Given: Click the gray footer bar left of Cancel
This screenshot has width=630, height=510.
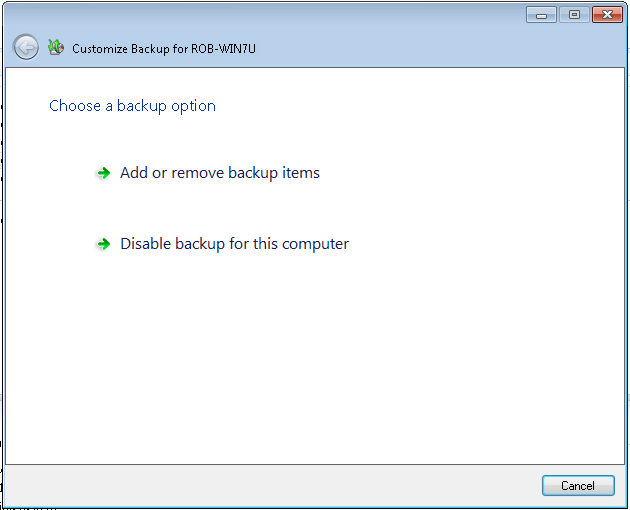Looking at the screenshot, I should [x=270, y=485].
